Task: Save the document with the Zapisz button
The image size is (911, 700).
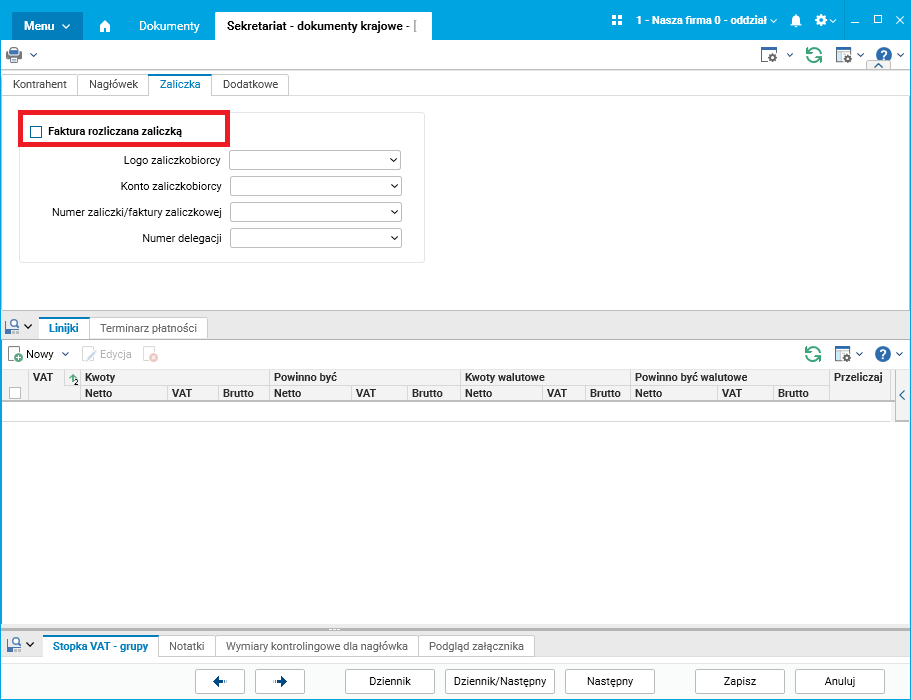Action: 740,681
